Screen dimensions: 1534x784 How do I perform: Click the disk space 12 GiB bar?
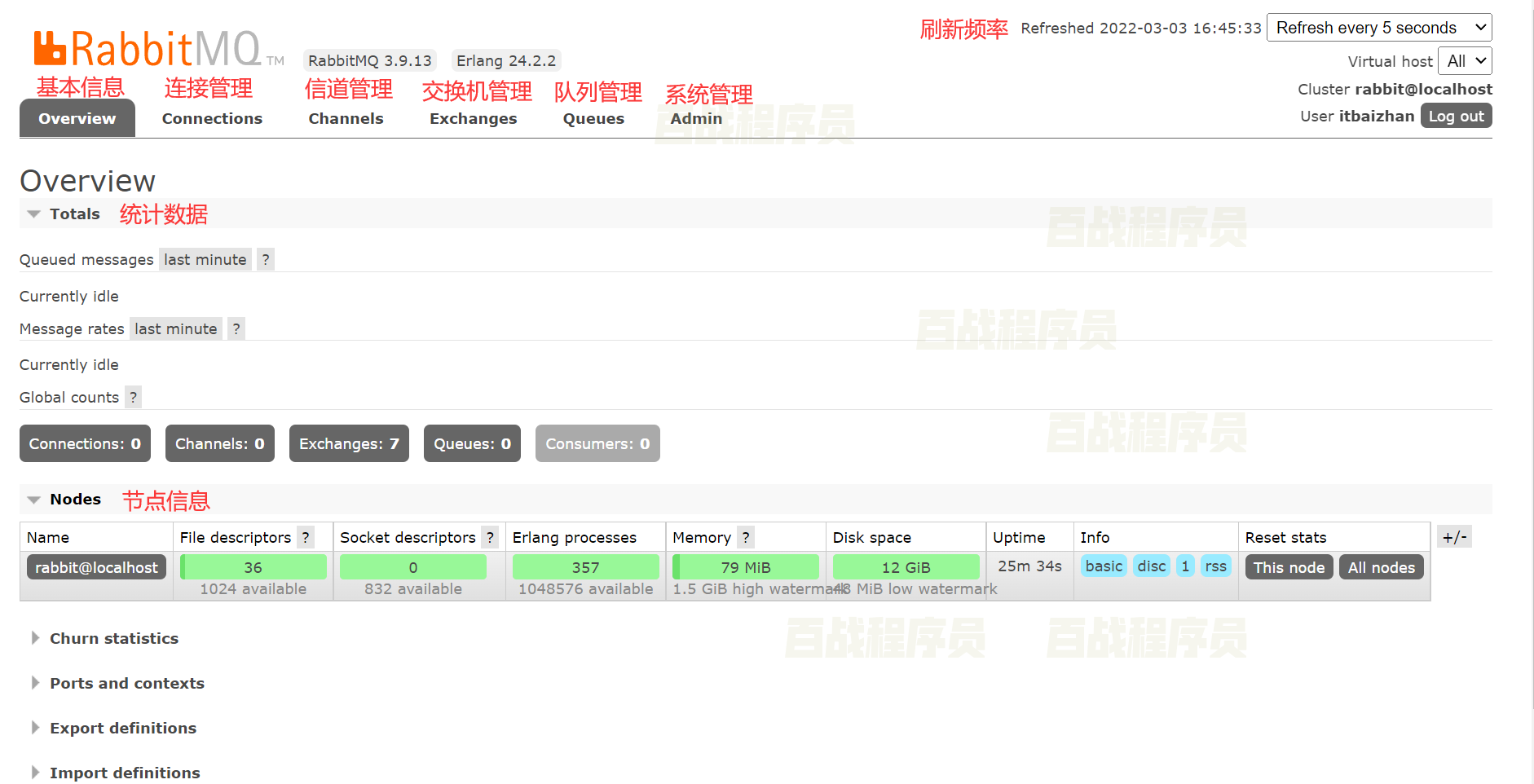(x=906, y=567)
